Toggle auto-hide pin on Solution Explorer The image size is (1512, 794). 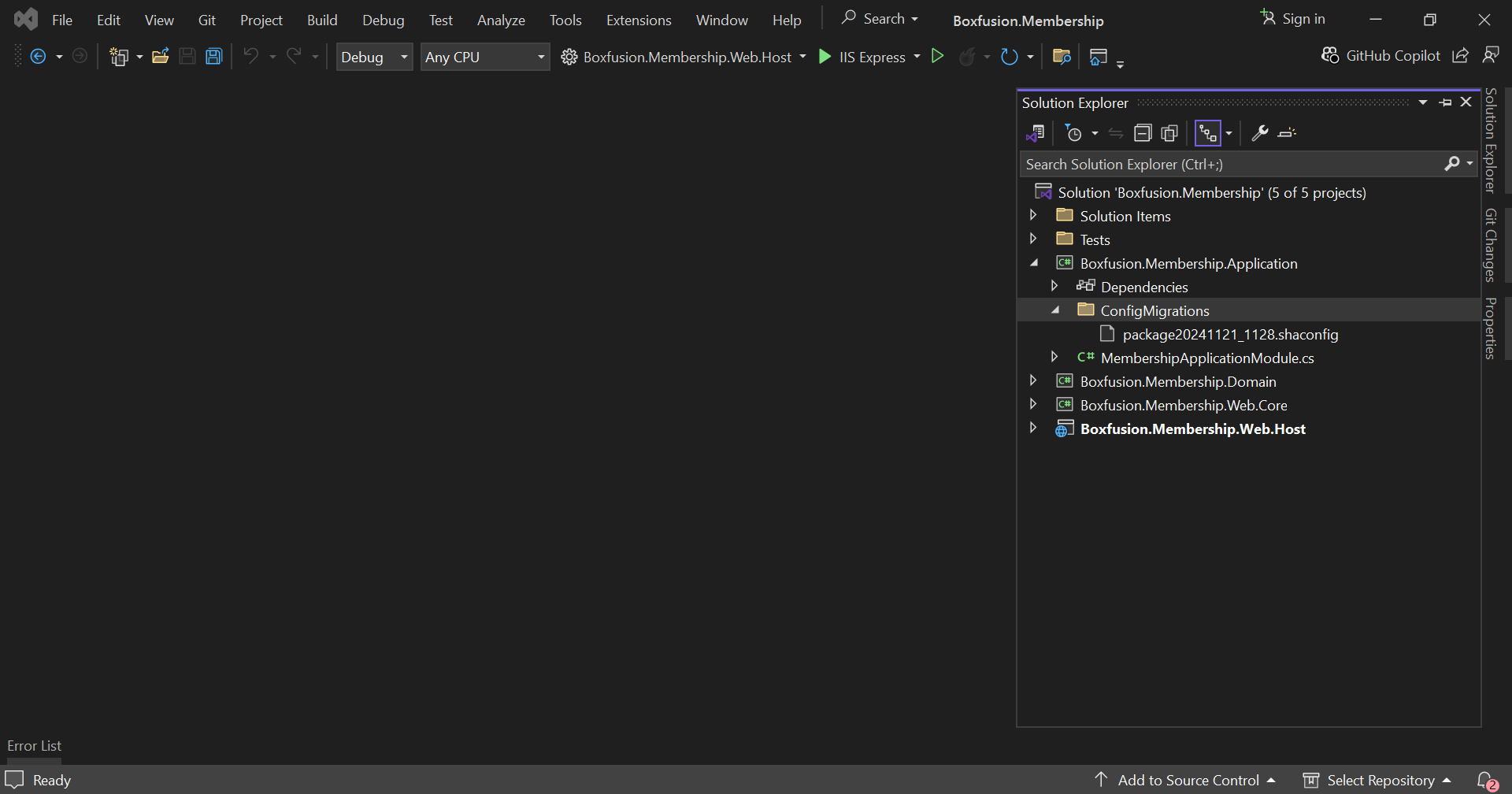pos(1445,102)
